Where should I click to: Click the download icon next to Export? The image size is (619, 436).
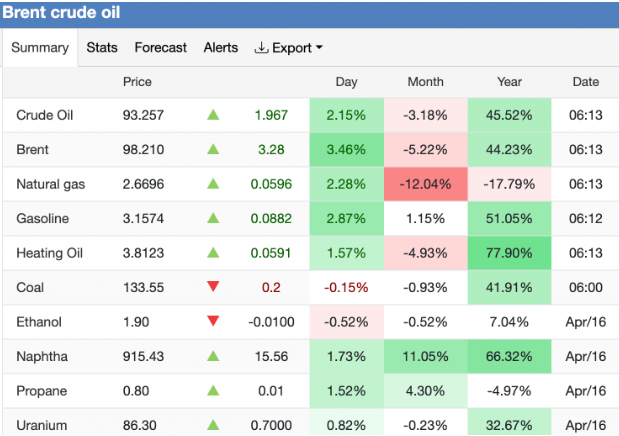262,48
